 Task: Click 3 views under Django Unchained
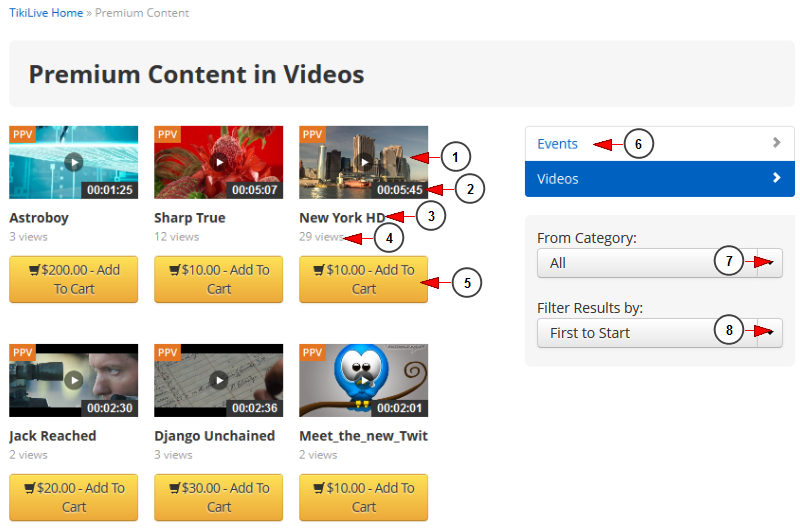click(x=173, y=454)
